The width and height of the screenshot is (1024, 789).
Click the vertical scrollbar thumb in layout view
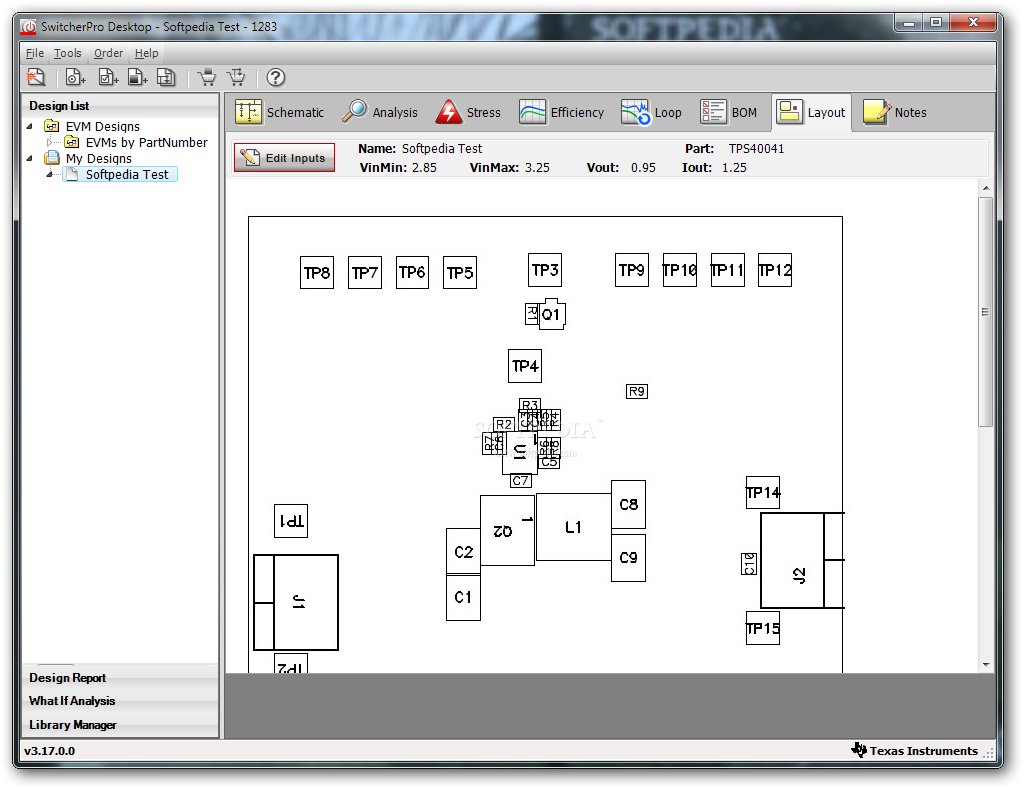(985, 312)
